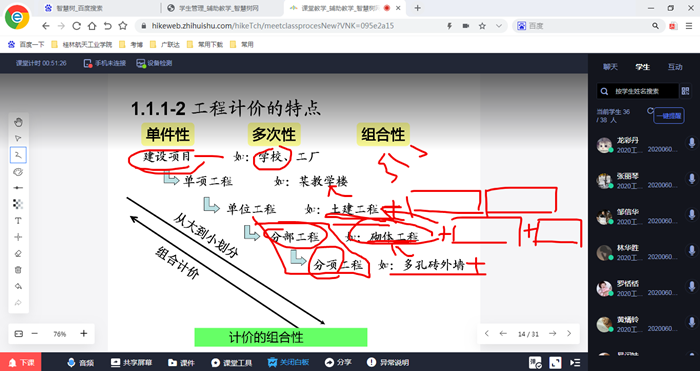The height and width of the screenshot is (371, 700).
Task: Toggle 张丽琴's microphone
Action: click(x=692, y=179)
